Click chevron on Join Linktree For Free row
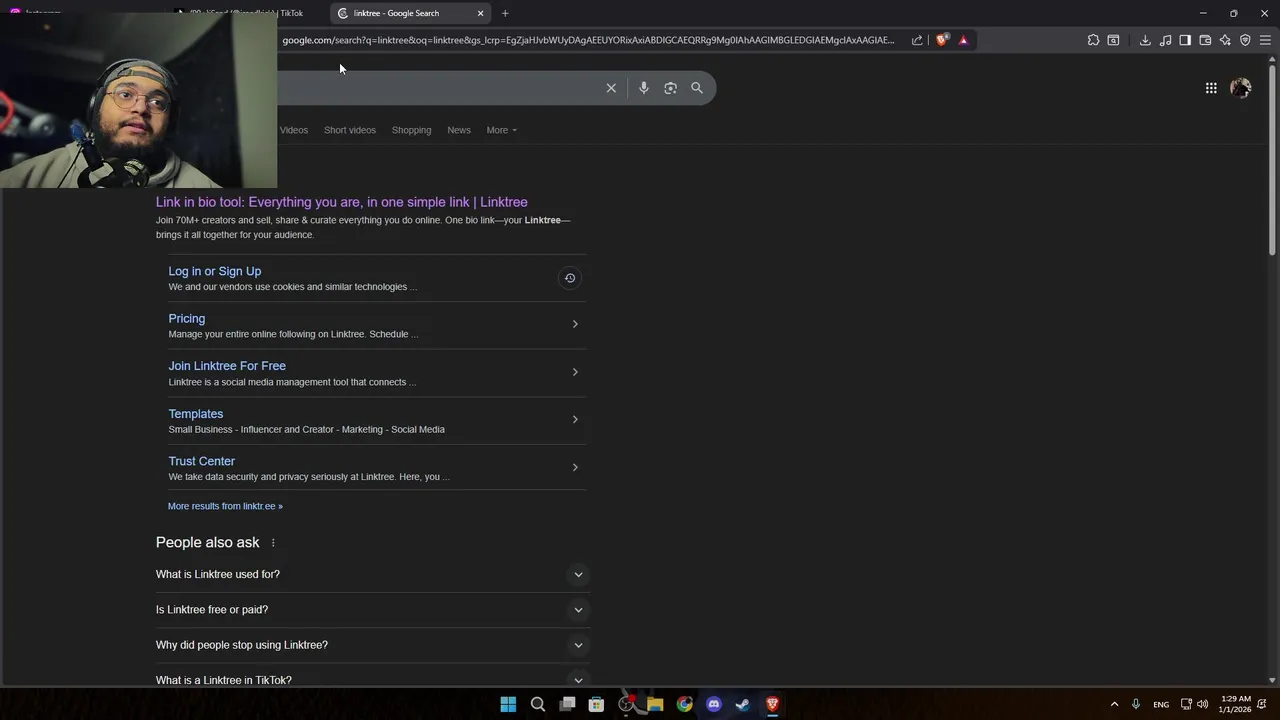The width and height of the screenshot is (1280, 720). coord(575,372)
